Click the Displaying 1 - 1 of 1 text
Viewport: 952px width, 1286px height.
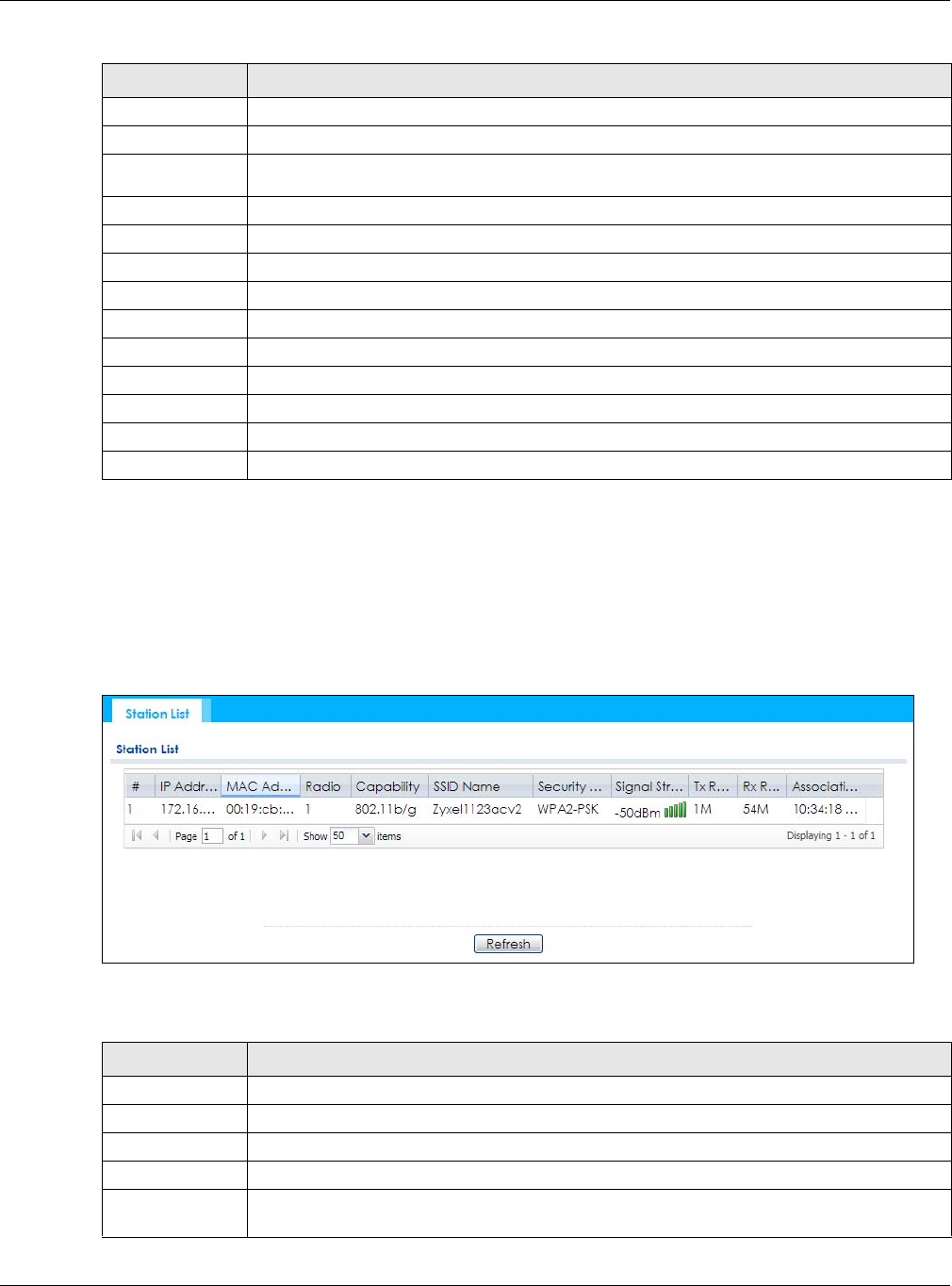830,835
